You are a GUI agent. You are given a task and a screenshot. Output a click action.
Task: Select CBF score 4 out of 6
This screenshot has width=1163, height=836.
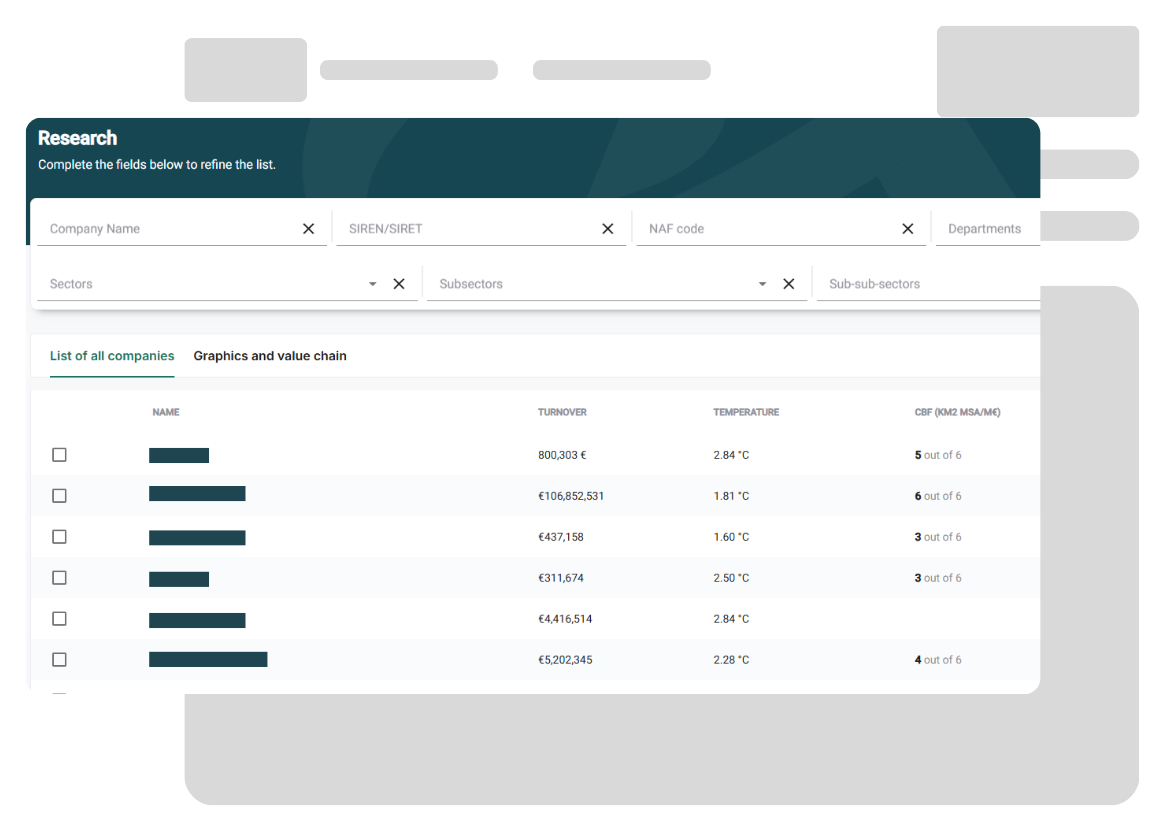[938, 659]
